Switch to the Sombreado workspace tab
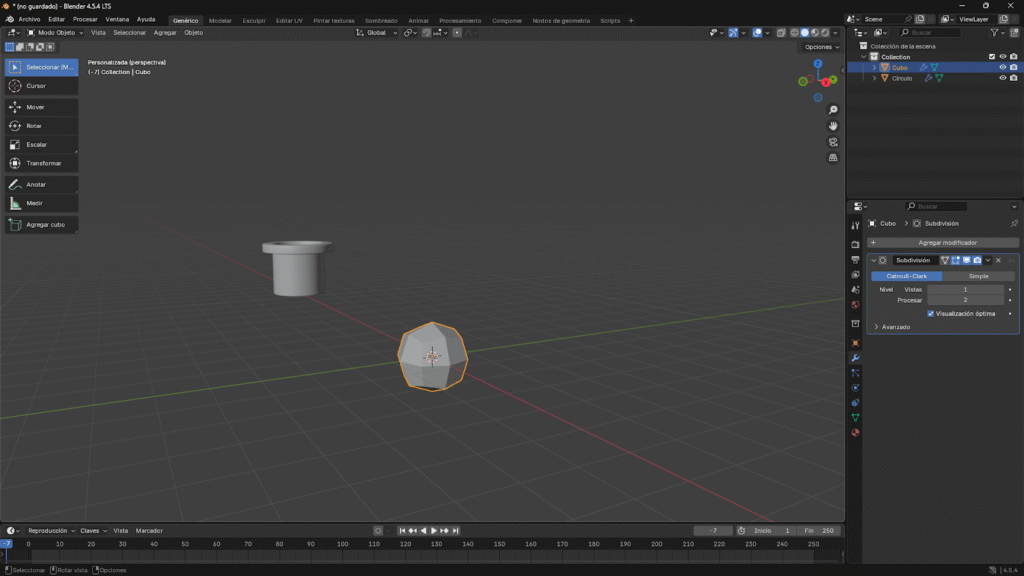 pyautogui.click(x=380, y=20)
